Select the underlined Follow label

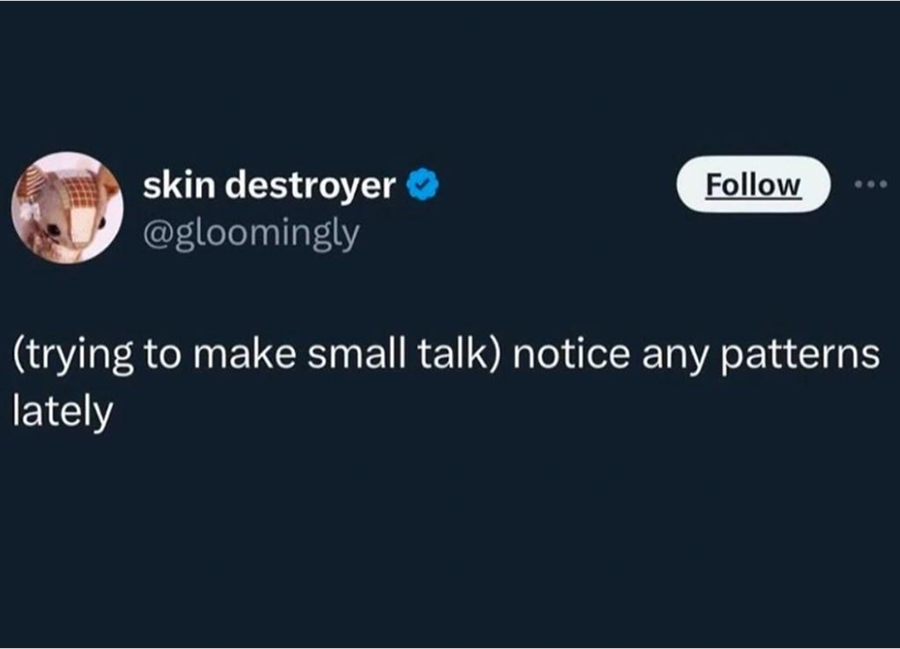tap(753, 185)
